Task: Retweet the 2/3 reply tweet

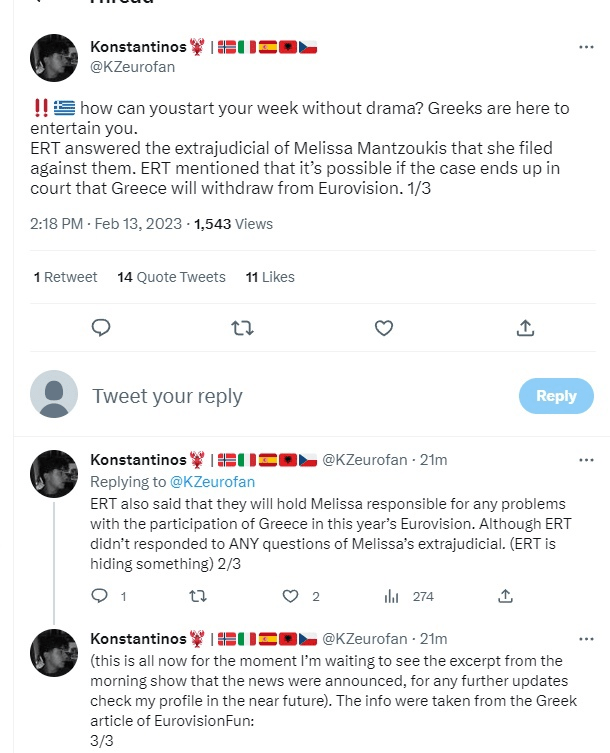Action: pyautogui.click(x=197, y=596)
